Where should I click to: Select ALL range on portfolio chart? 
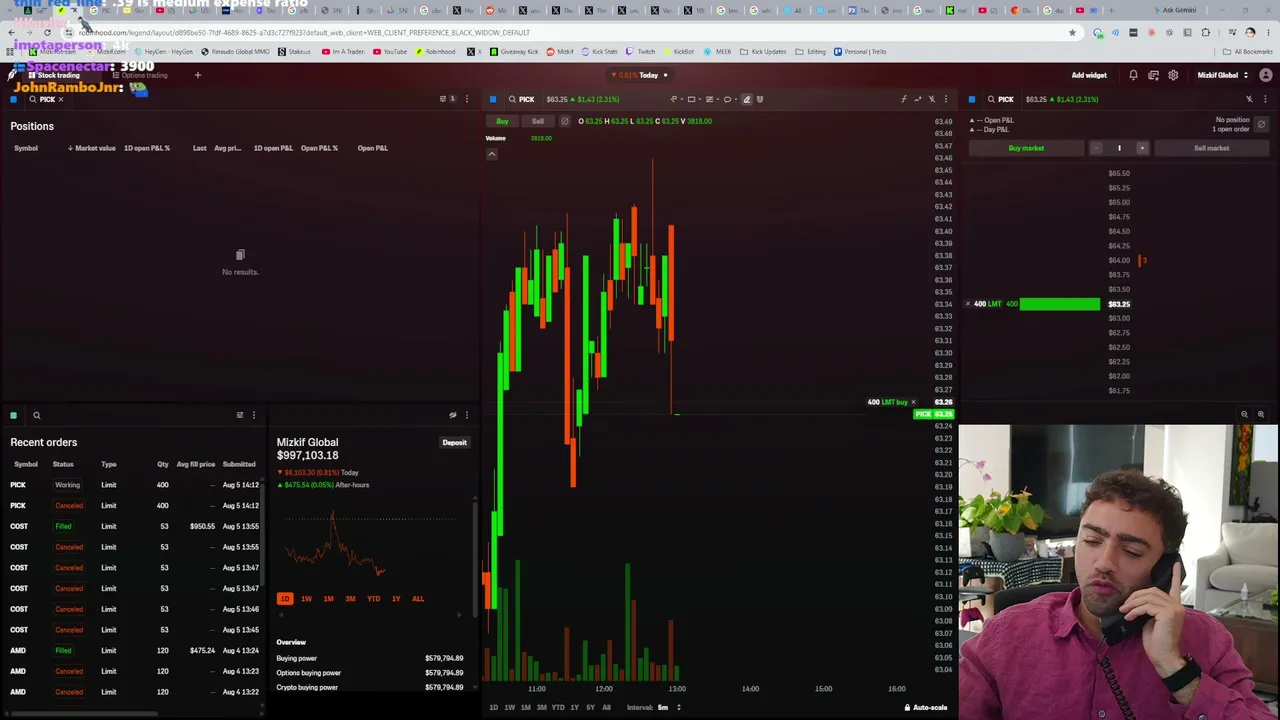click(418, 599)
